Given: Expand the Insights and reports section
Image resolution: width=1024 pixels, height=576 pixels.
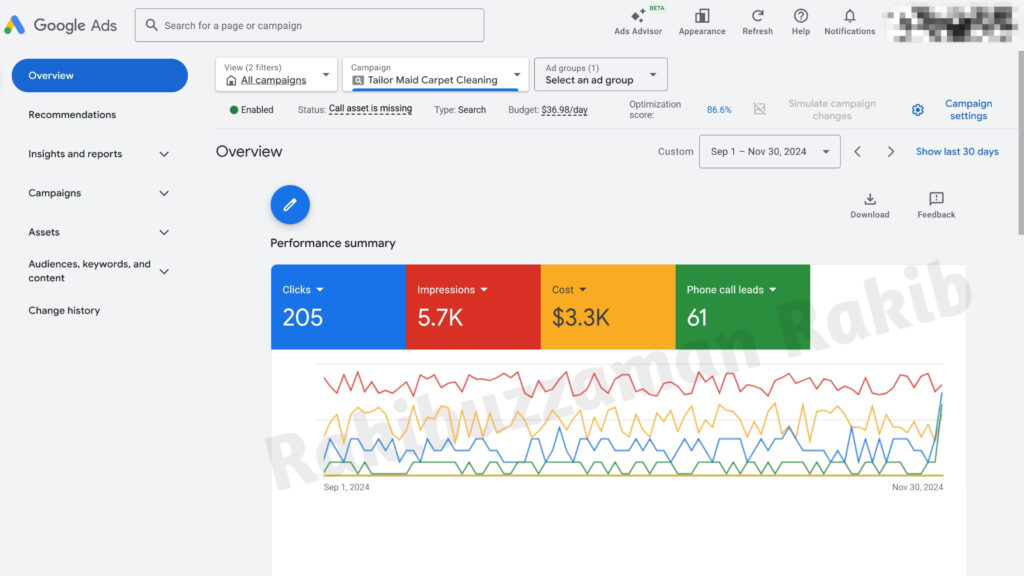Looking at the screenshot, I should [x=99, y=154].
